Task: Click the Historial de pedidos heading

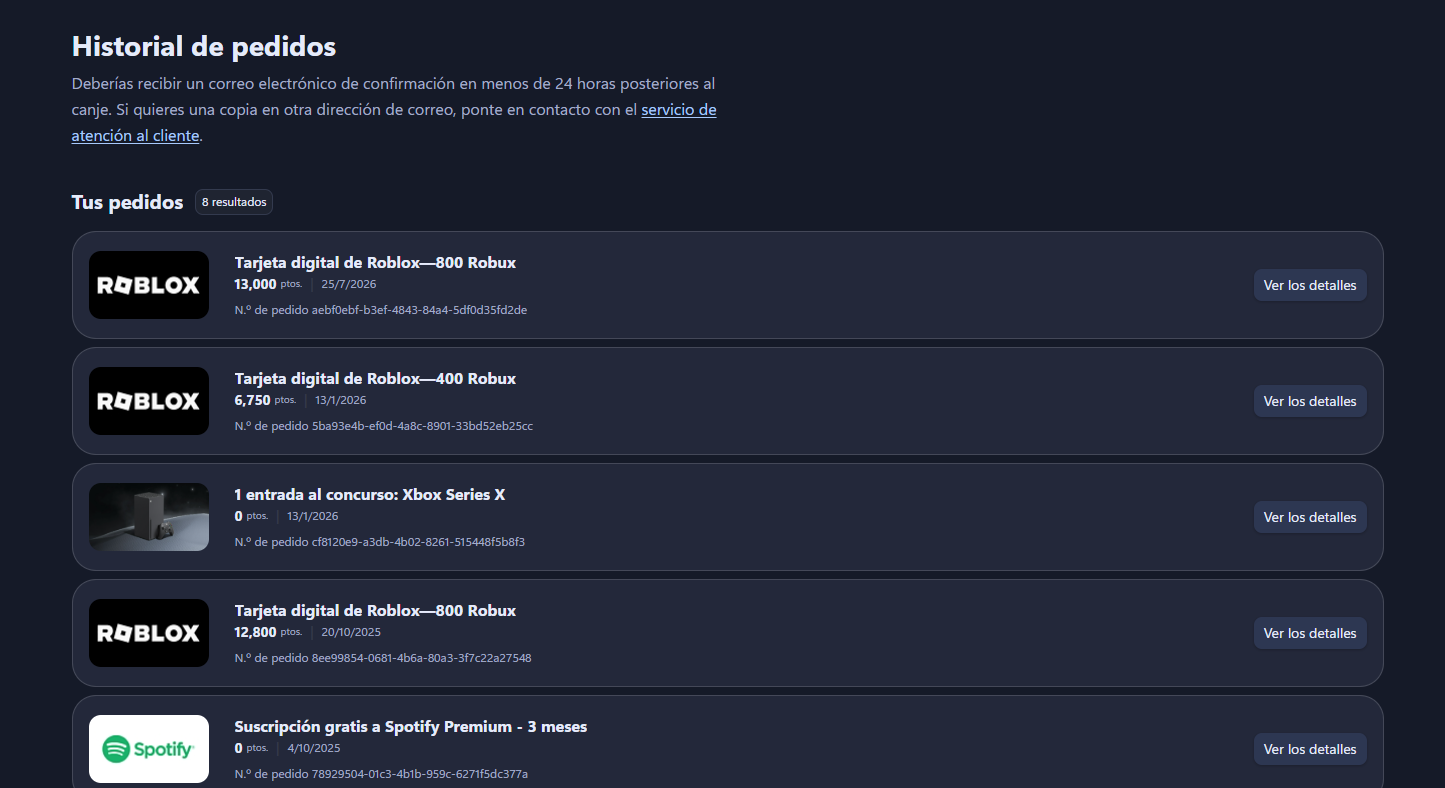Action: coord(204,46)
